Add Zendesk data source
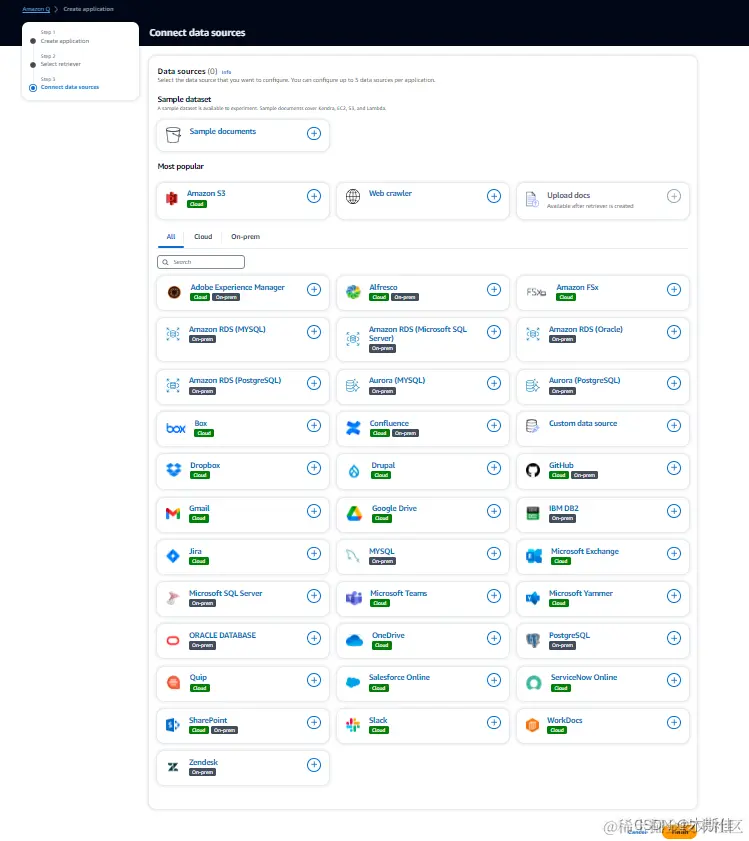Image resolution: width=749 pixels, height=841 pixels. click(x=314, y=765)
